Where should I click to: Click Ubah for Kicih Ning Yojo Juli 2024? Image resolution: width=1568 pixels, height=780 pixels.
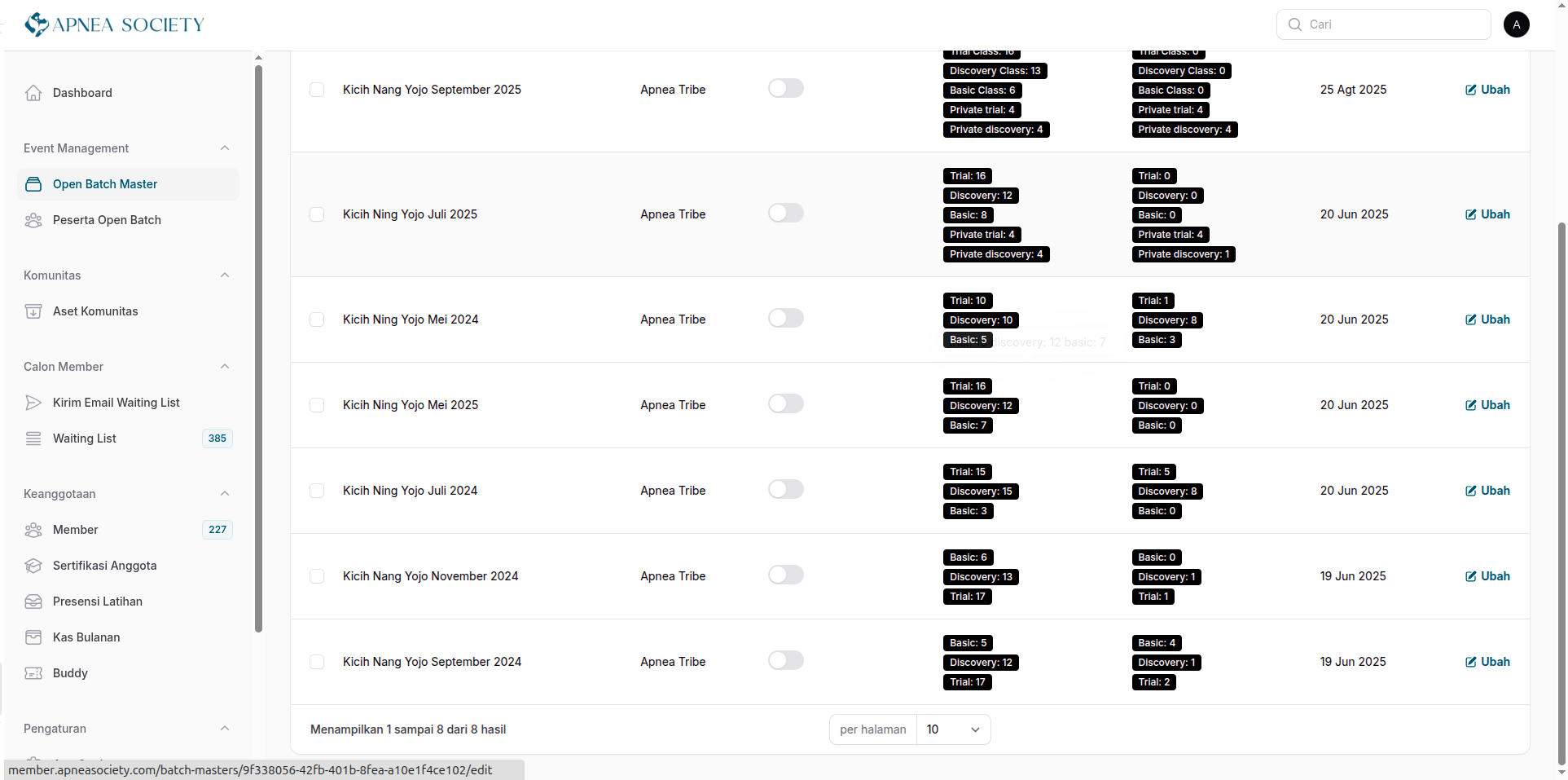[x=1487, y=491]
